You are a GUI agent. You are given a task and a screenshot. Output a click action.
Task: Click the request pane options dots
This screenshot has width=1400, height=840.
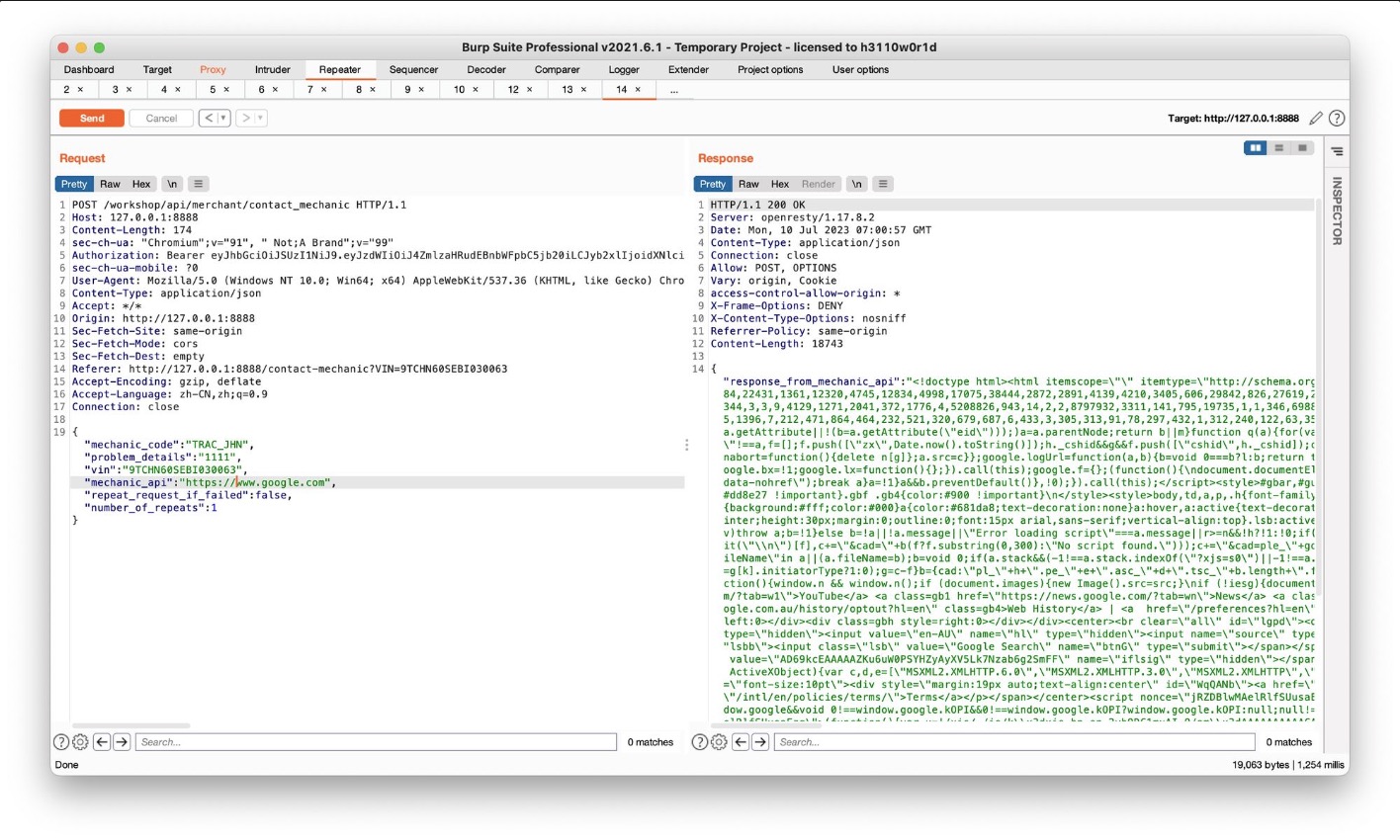[x=687, y=446]
